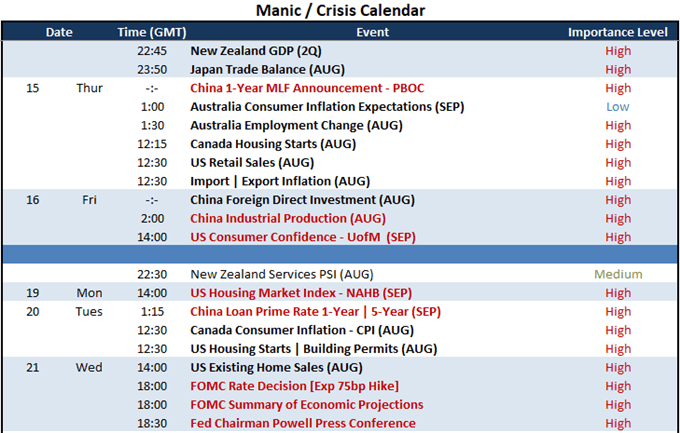This screenshot has height=433, width=680.
Task: Select the Importance Level column header
Action: click(618, 32)
